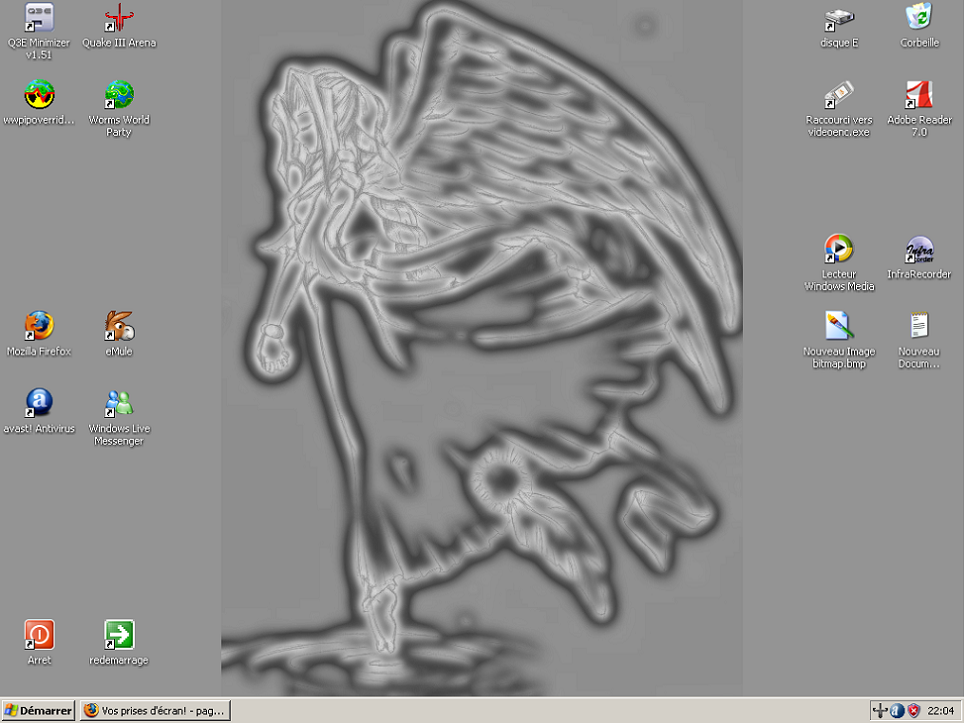Select the wwpipoverride desktop shortcut
The width and height of the screenshot is (964, 723).
tap(39, 95)
